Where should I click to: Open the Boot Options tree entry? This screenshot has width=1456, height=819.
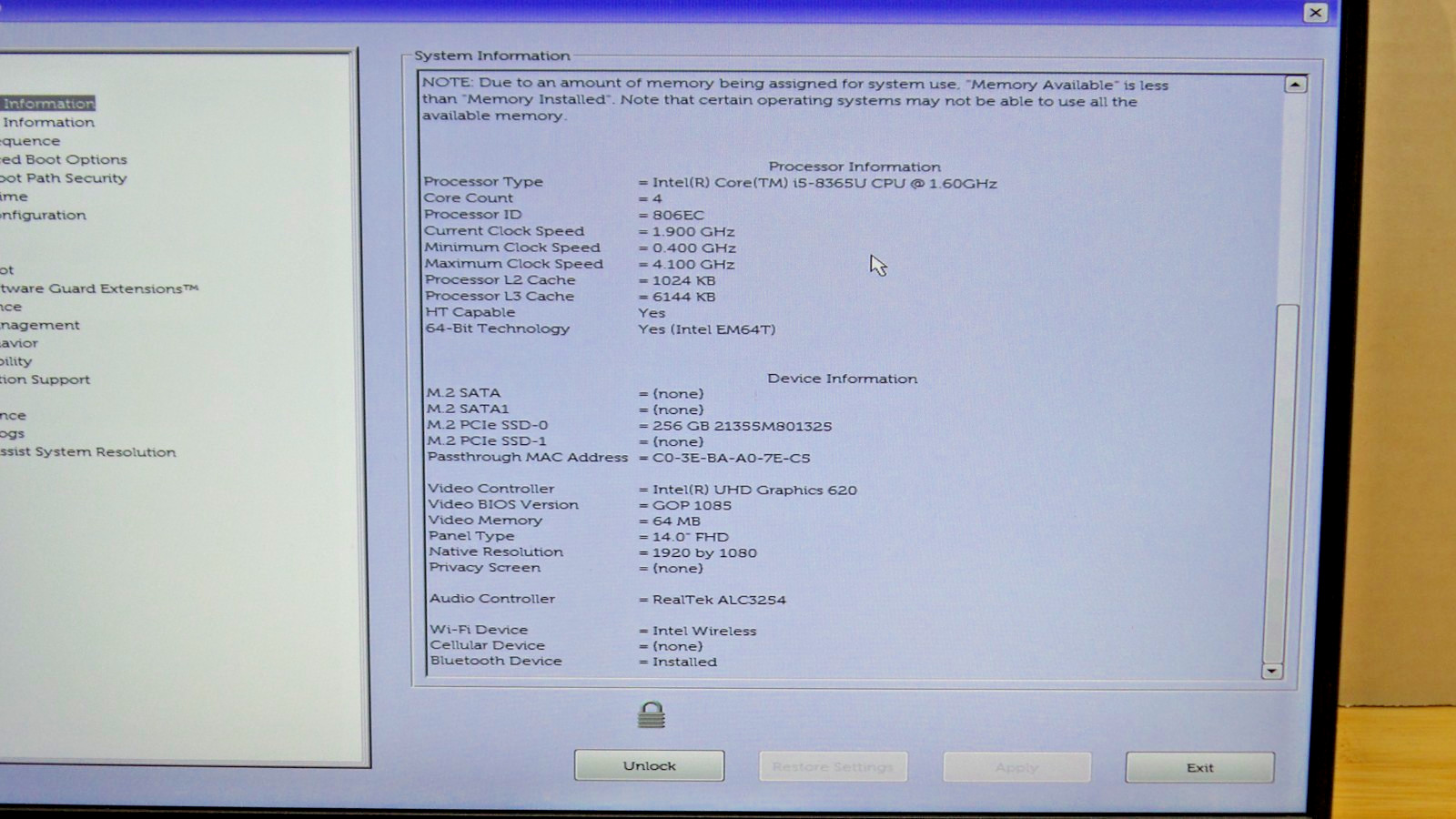point(64,159)
